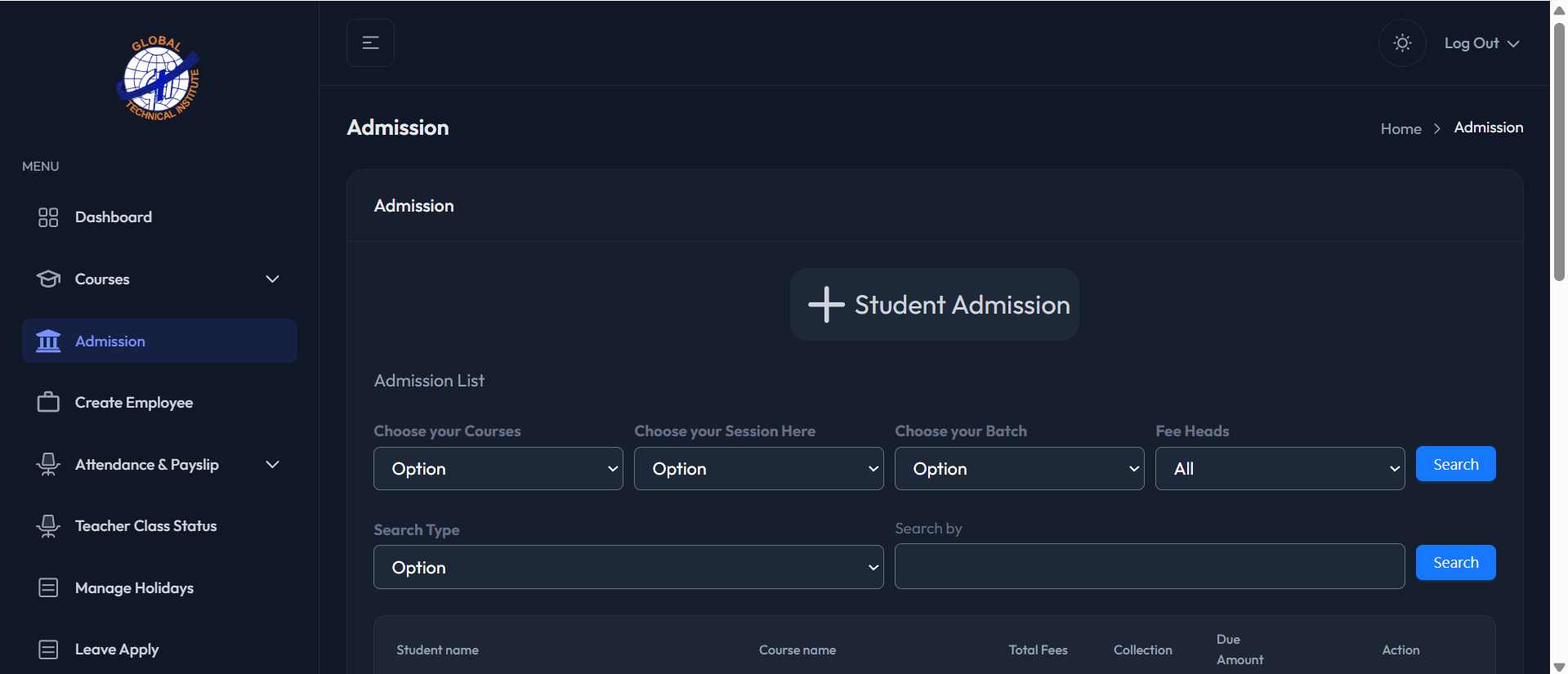Screen dimensions: 1568x674
Task: Click the Dashboard grid icon
Action: pos(48,217)
